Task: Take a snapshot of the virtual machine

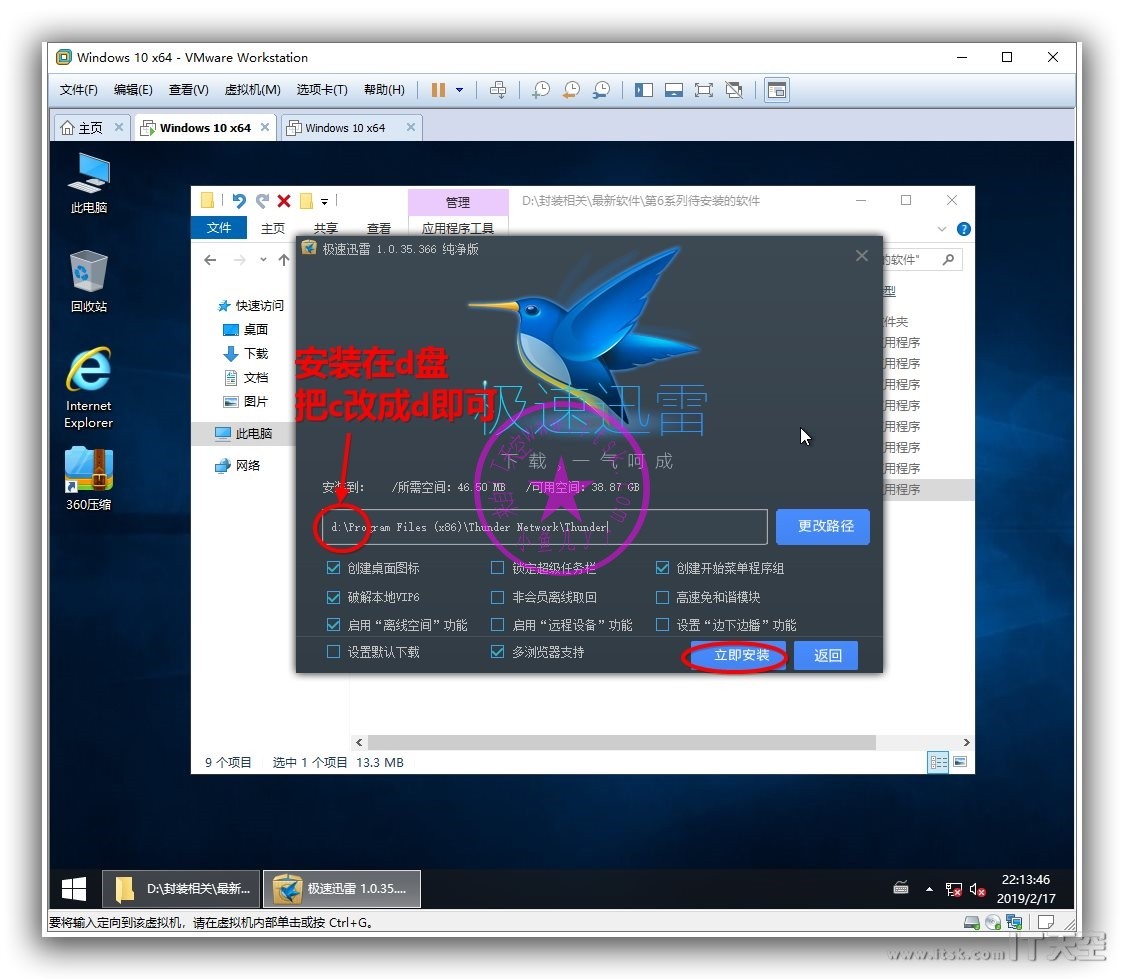Action: point(541,90)
